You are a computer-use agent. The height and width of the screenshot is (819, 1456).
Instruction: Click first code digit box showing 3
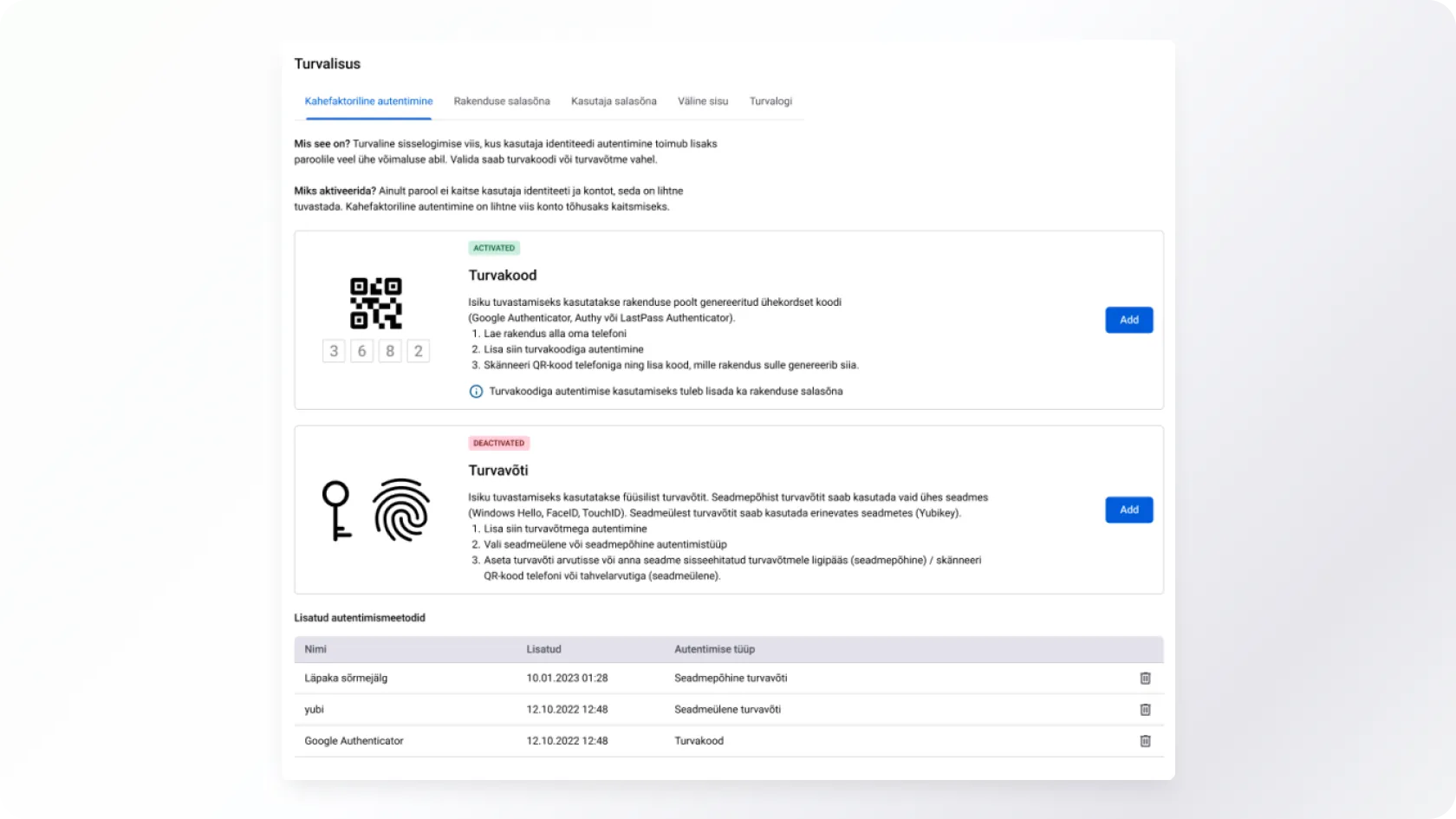click(334, 351)
